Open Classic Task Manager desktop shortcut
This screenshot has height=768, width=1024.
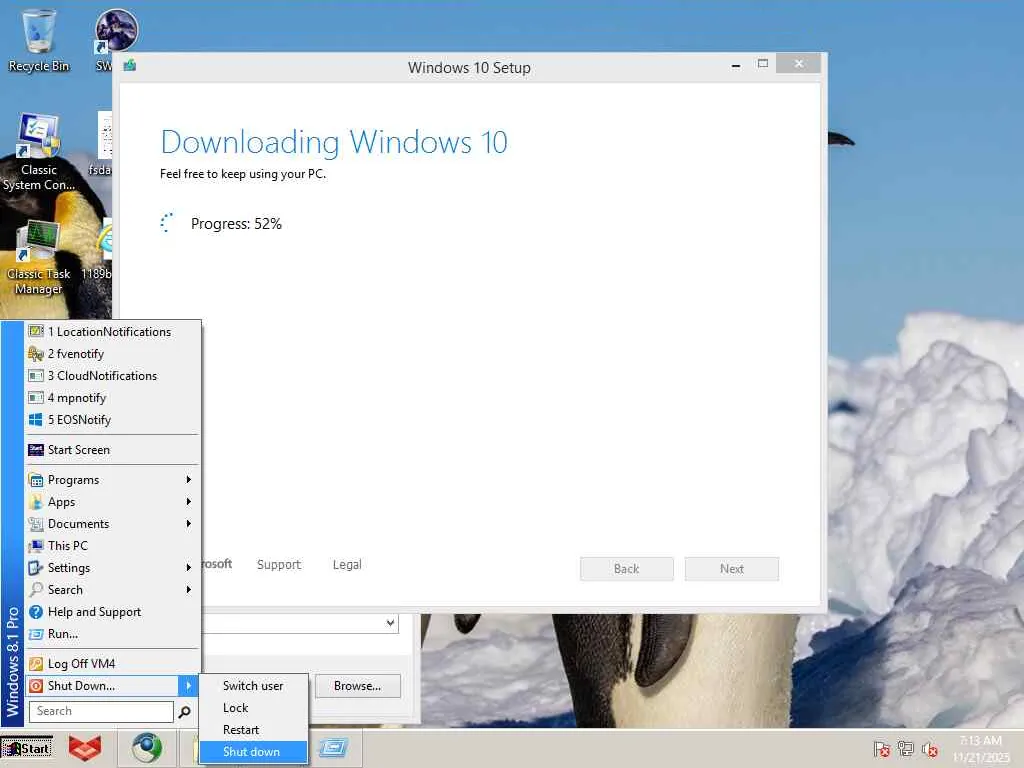coord(39,257)
